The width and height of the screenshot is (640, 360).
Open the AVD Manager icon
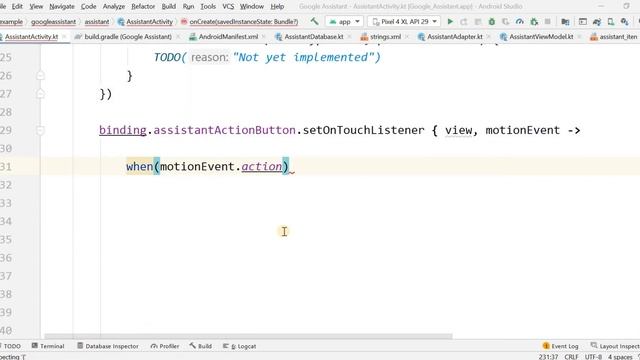(x=611, y=21)
